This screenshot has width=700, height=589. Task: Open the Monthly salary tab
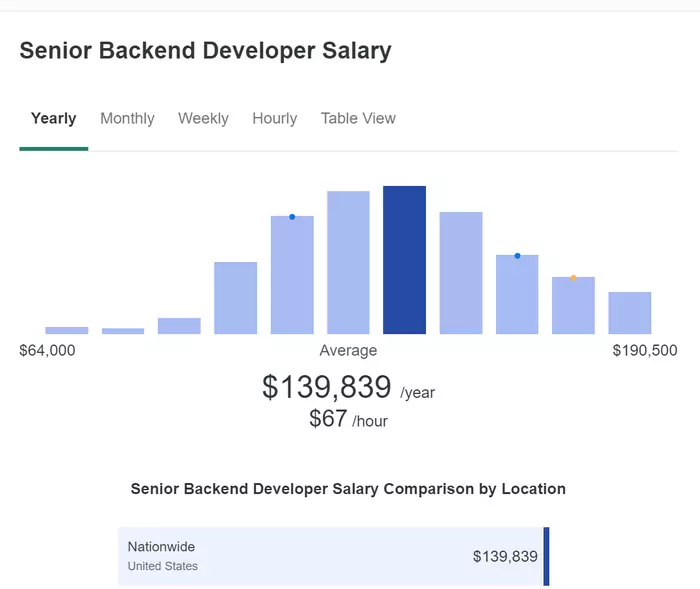tap(127, 119)
